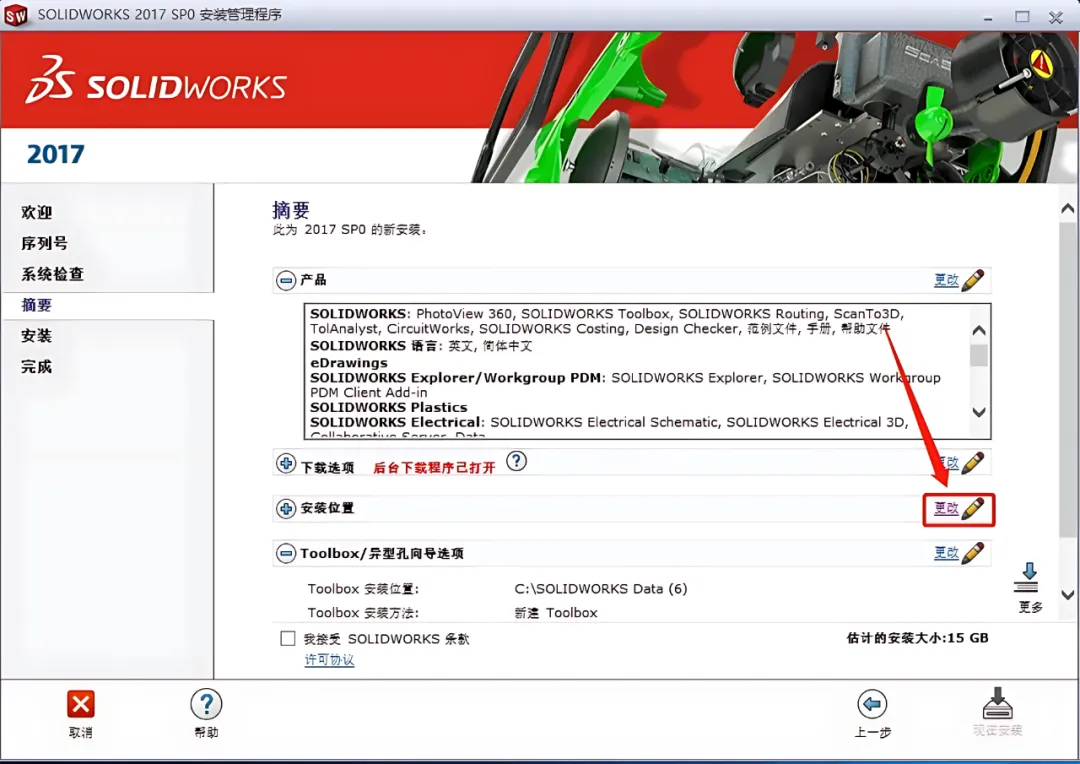Select the 摘要 step in sidebar
This screenshot has height=764, width=1080.
click(x=37, y=305)
